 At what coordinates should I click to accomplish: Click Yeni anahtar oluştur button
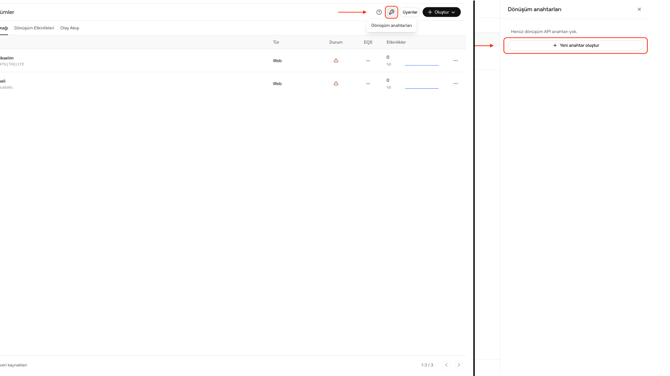[576, 45]
